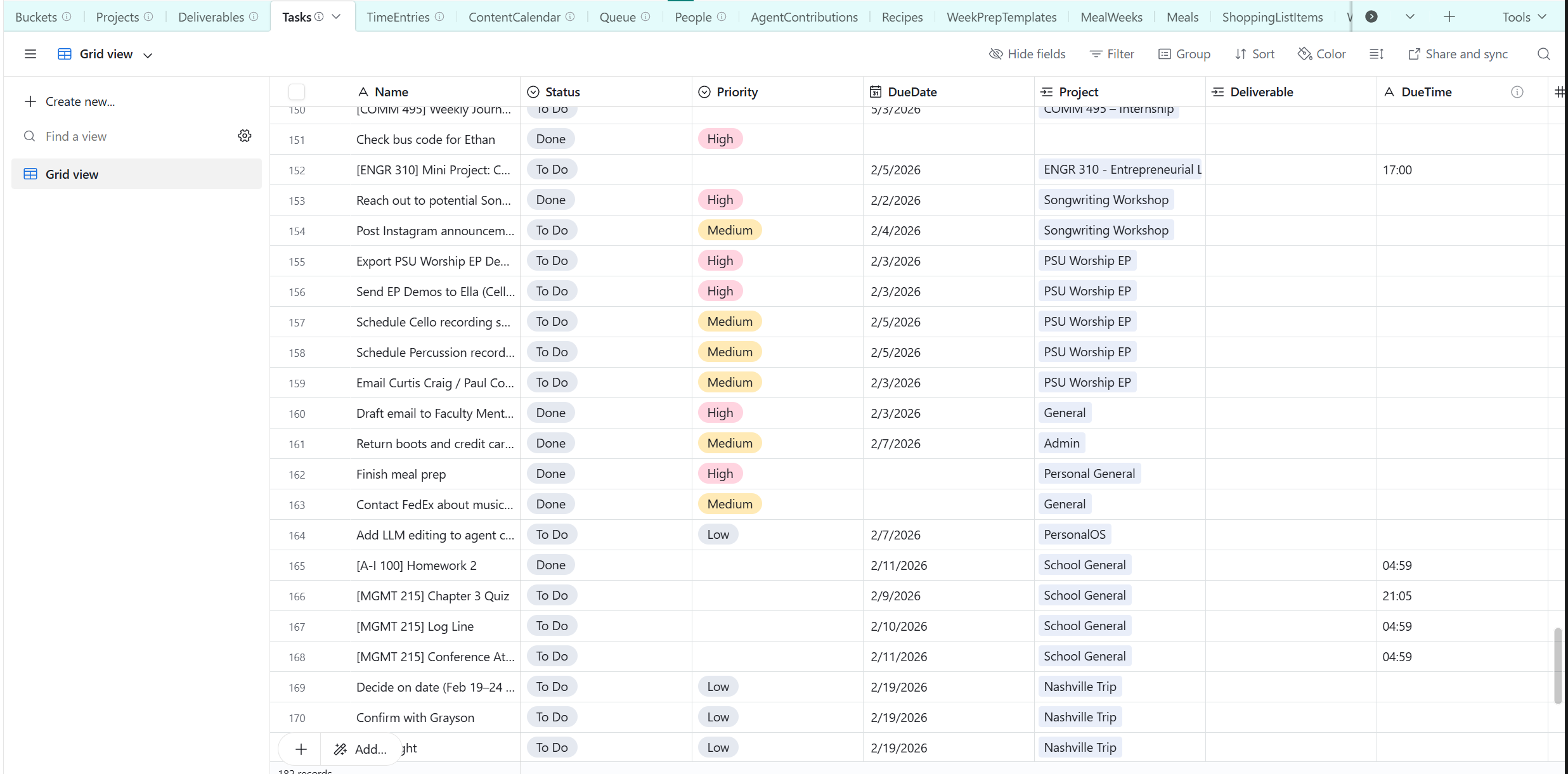This screenshot has width=1568, height=774.
Task: Expand the Grid view name dropdown
Action: point(148,55)
